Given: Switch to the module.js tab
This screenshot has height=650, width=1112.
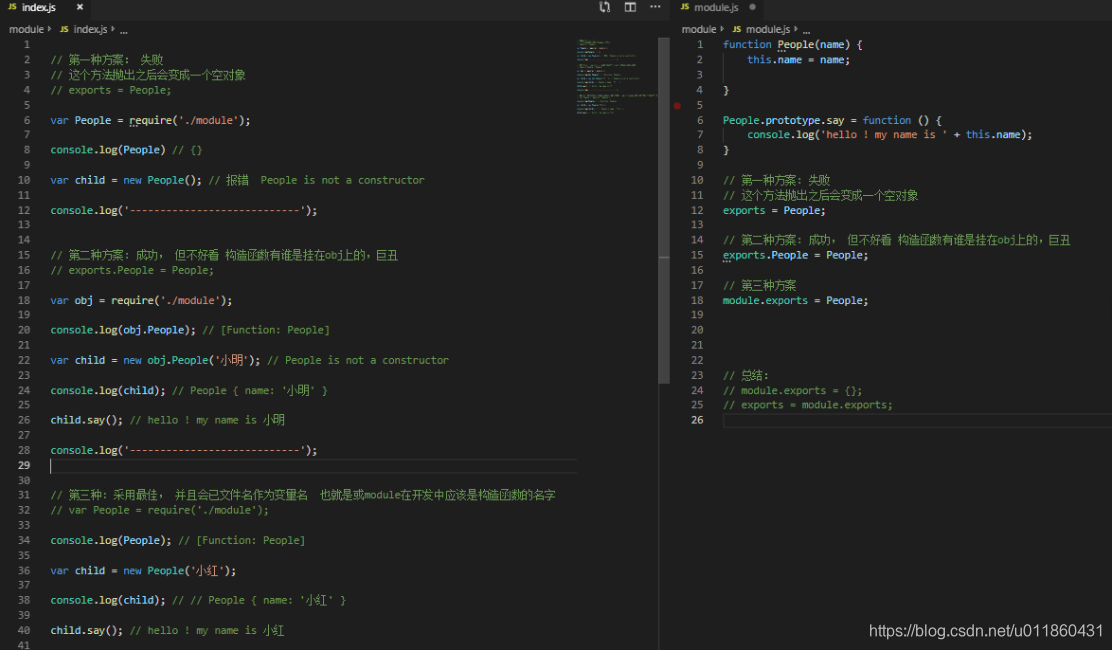Looking at the screenshot, I should tap(716, 7).
